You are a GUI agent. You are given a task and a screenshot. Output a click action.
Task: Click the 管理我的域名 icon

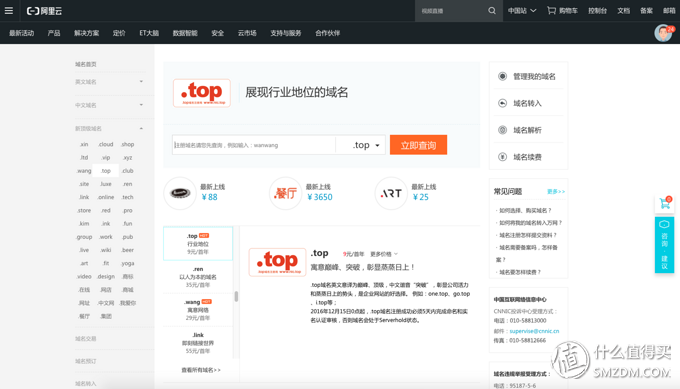point(502,76)
